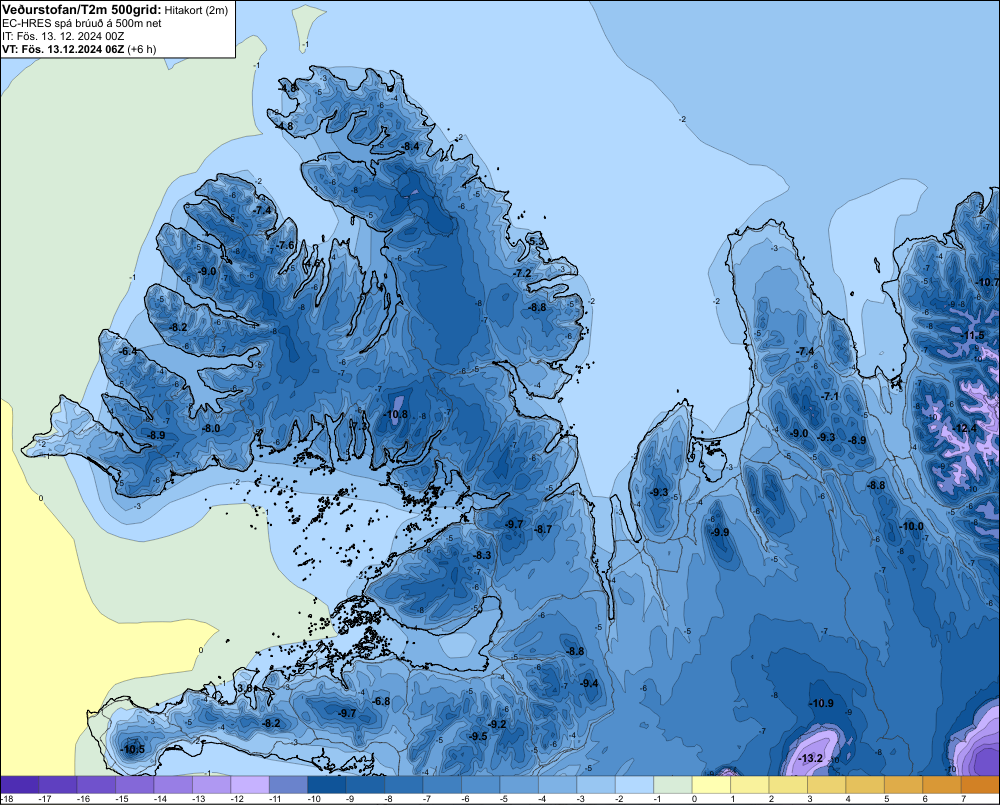Click the -10.8 temperature value on the map
Image resolution: width=1000 pixels, height=805 pixels.
tap(395, 414)
